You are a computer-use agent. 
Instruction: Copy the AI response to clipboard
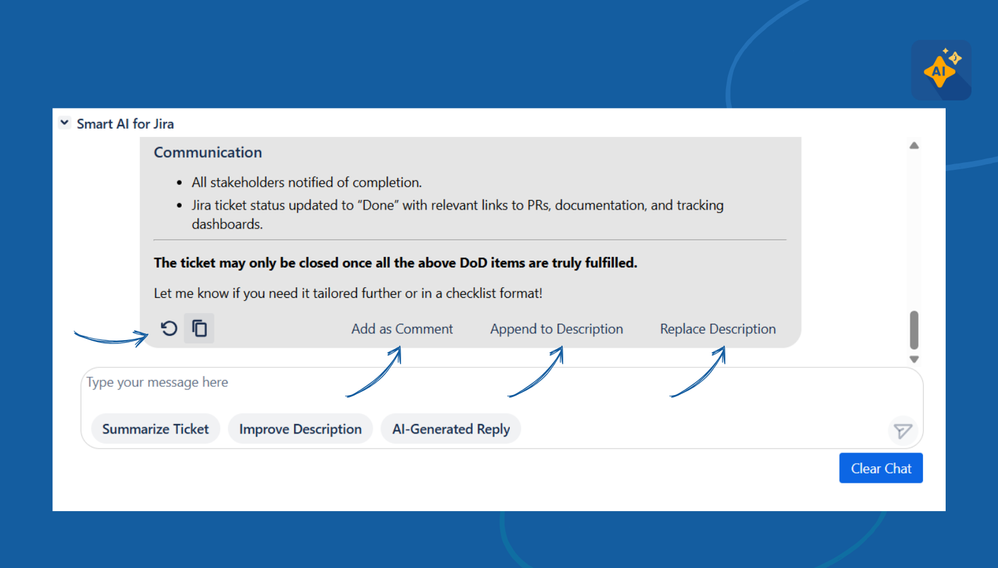[199, 329]
